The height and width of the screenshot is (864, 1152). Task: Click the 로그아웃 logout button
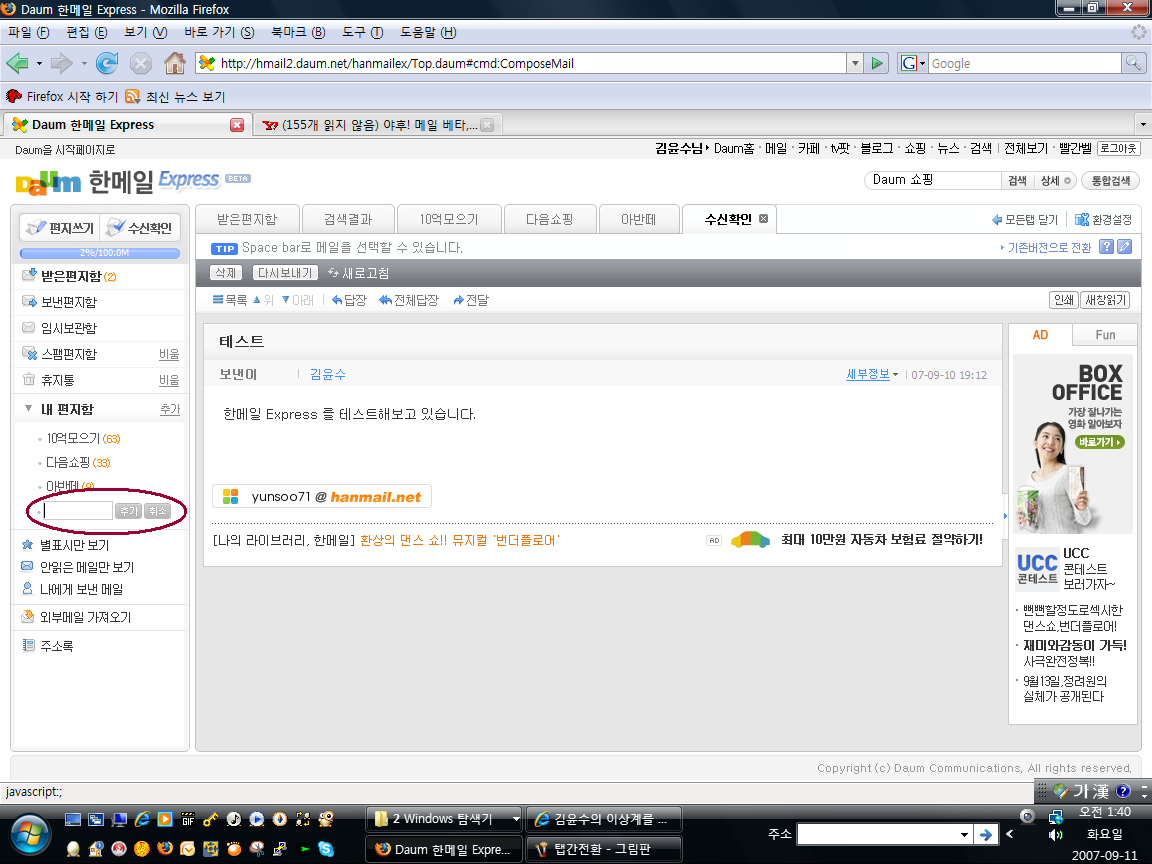(1118, 148)
